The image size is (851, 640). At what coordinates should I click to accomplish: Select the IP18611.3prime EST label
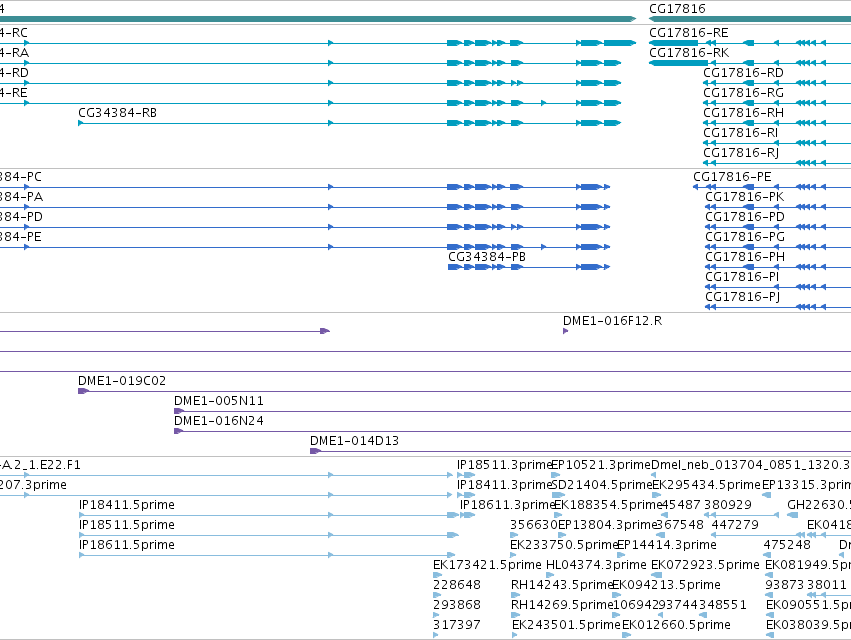tap(507, 505)
